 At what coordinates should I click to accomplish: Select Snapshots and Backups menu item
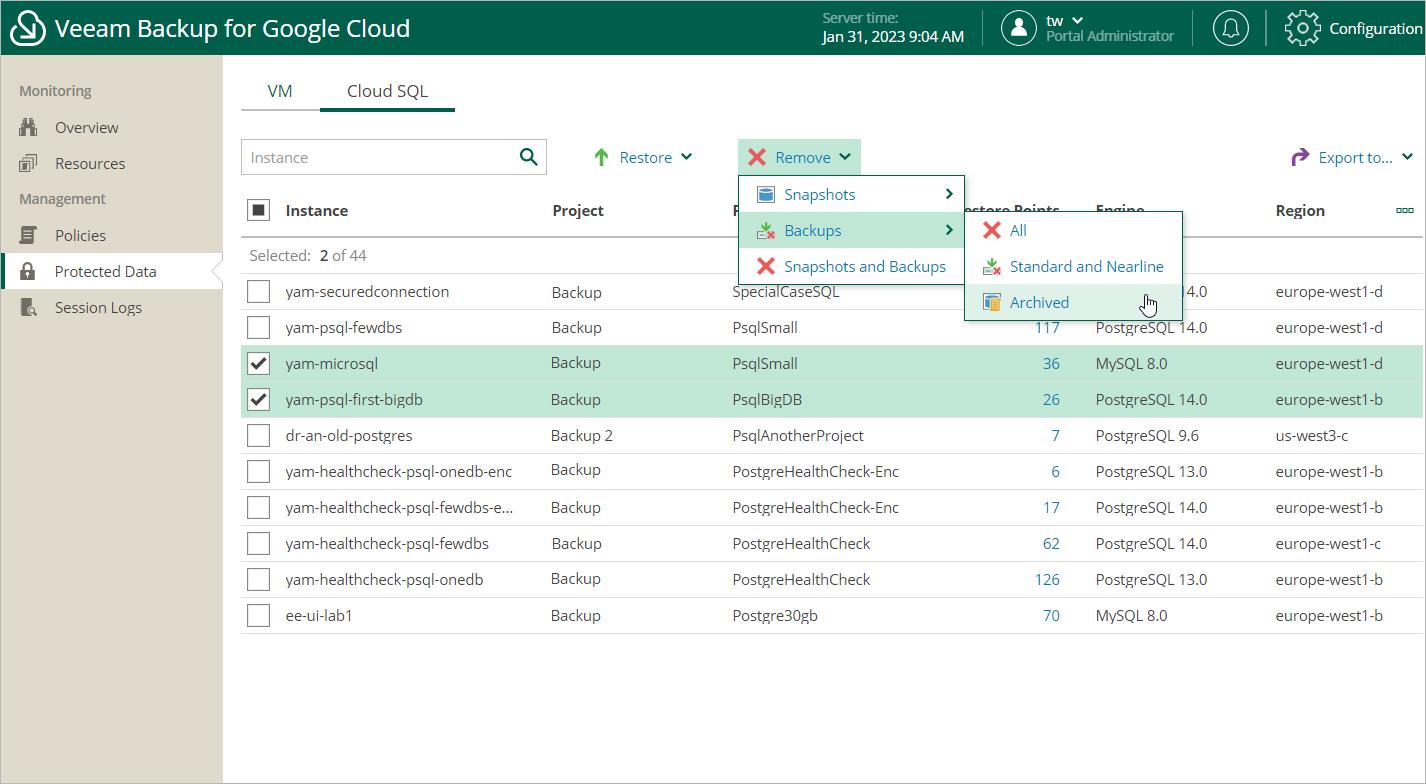pos(864,266)
